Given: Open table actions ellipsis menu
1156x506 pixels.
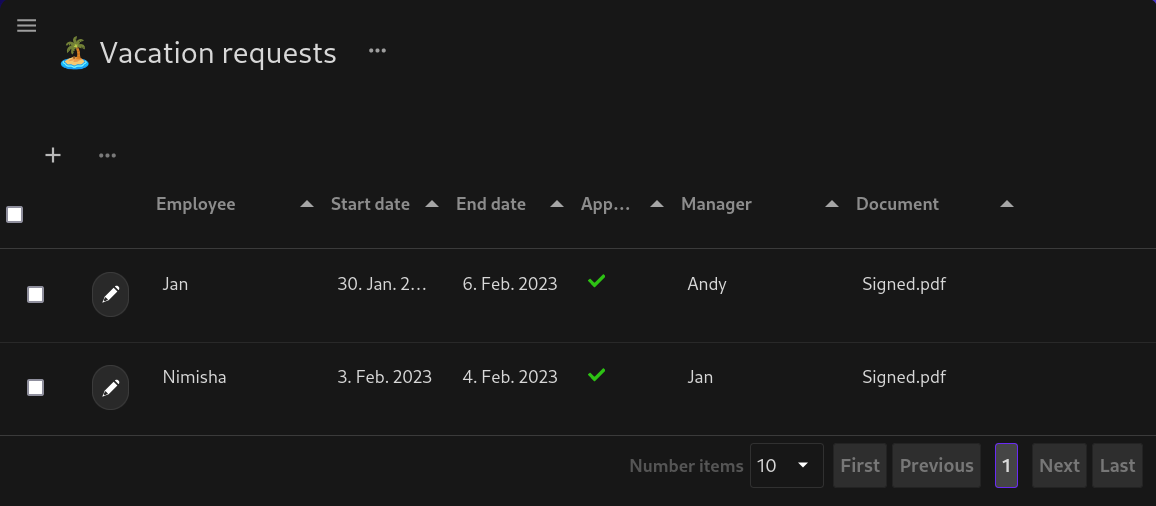Looking at the screenshot, I should (108, 155).
